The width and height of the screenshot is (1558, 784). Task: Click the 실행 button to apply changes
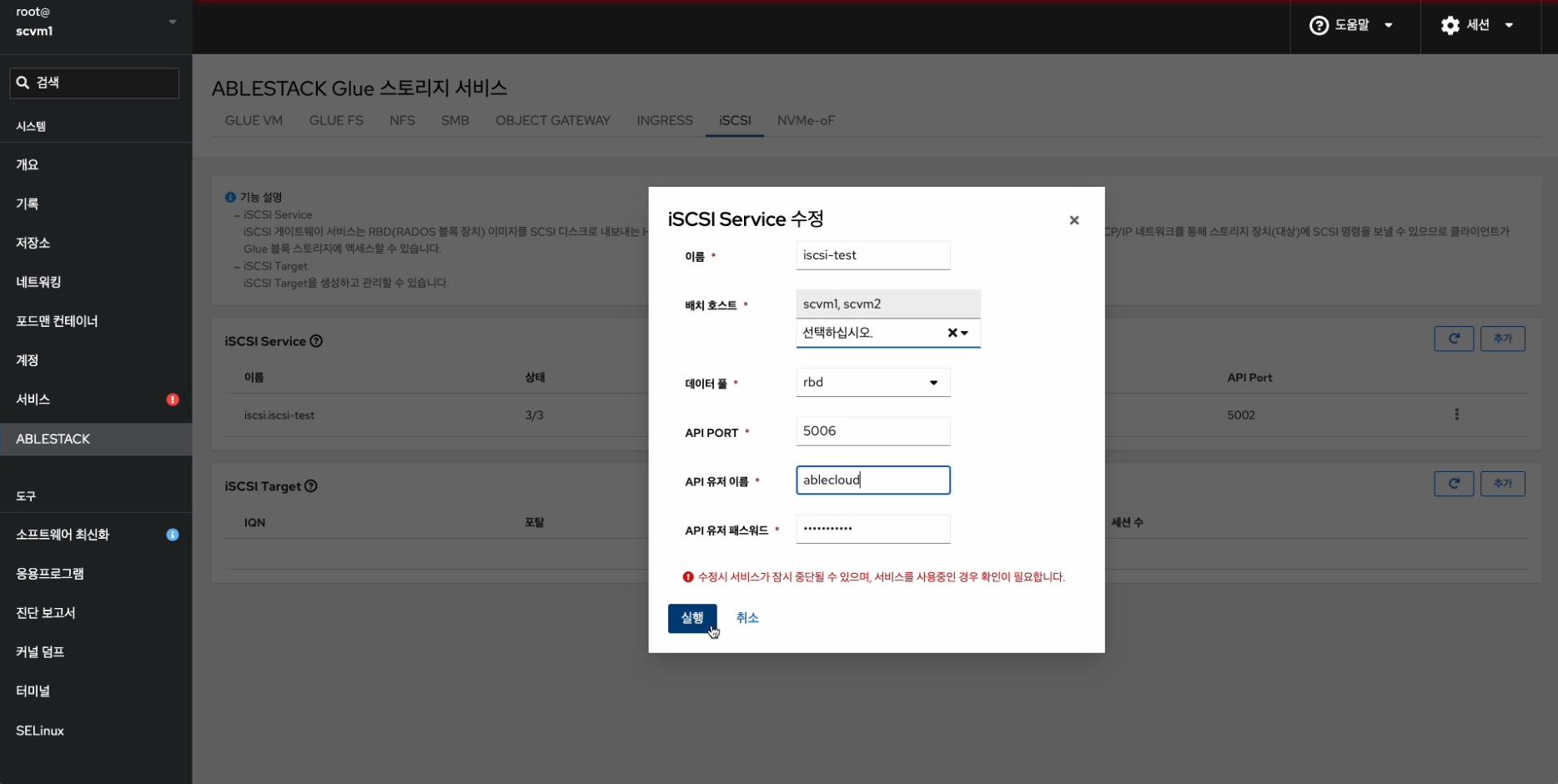[x=691, y=618]
